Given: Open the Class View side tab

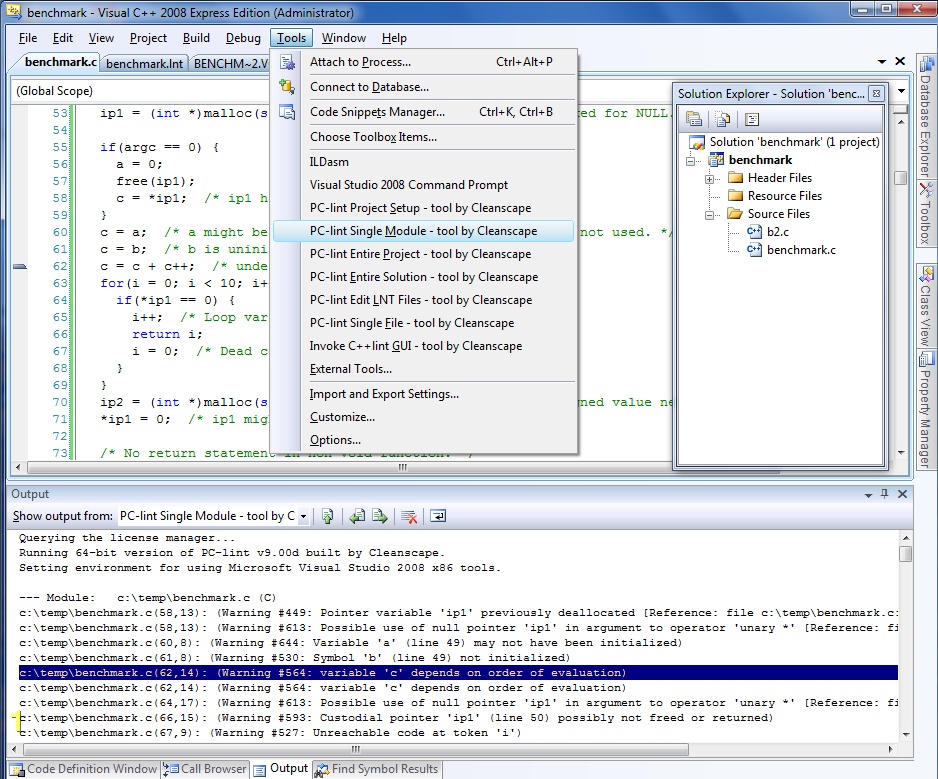Looking at the screenshot, I should coord(926,306).
